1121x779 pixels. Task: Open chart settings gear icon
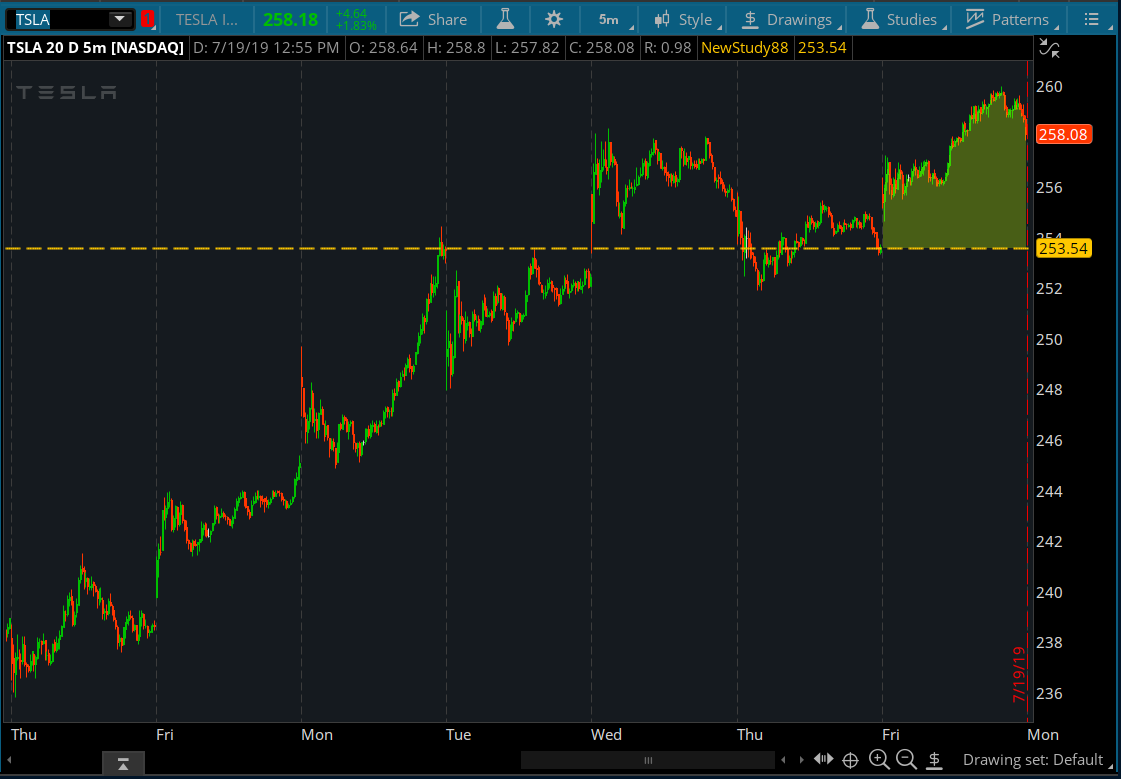554,19
